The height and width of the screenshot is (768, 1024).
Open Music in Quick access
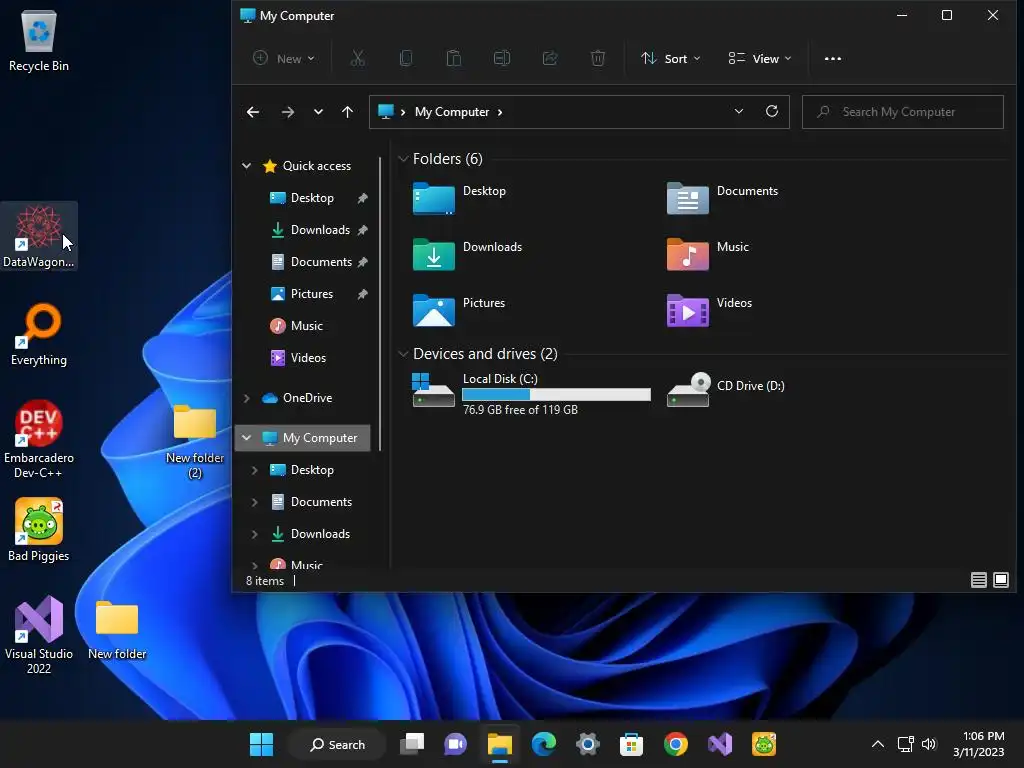[x=306, y=326]
